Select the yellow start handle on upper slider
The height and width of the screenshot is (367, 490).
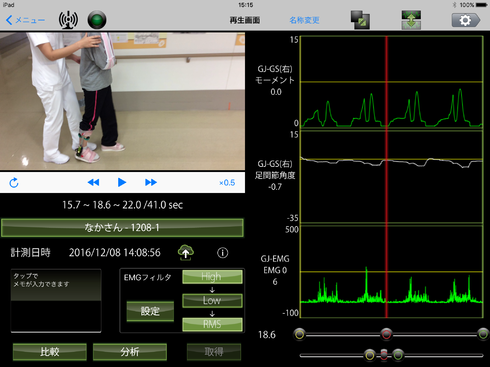(300, 334)
